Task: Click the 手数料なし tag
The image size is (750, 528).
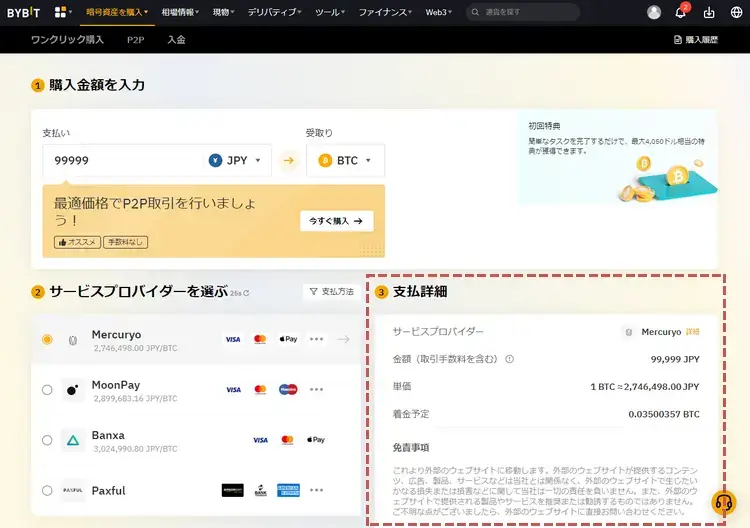Action: point(125,242)
